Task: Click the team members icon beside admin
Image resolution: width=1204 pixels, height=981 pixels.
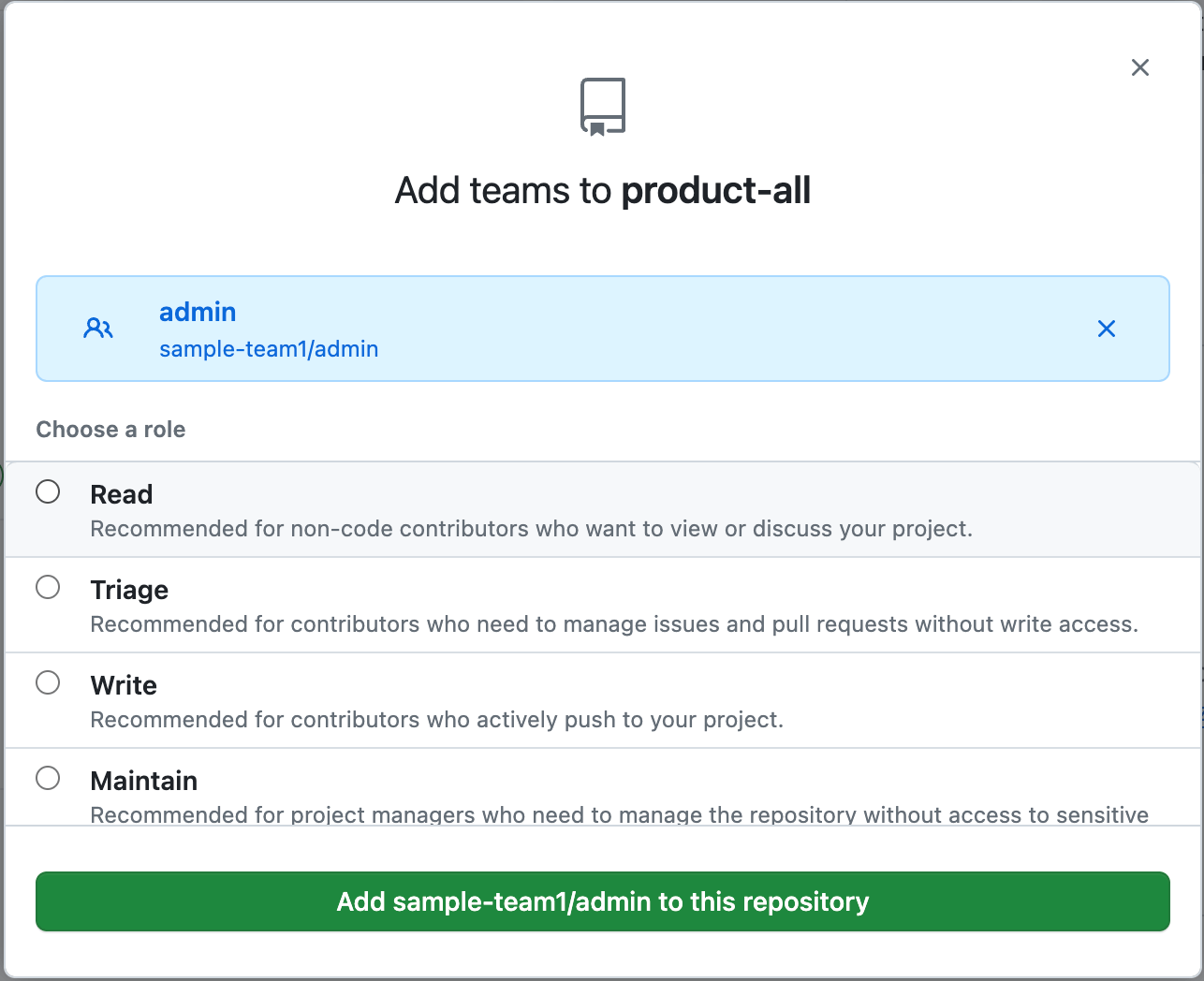Action: [x=98, y=329]
